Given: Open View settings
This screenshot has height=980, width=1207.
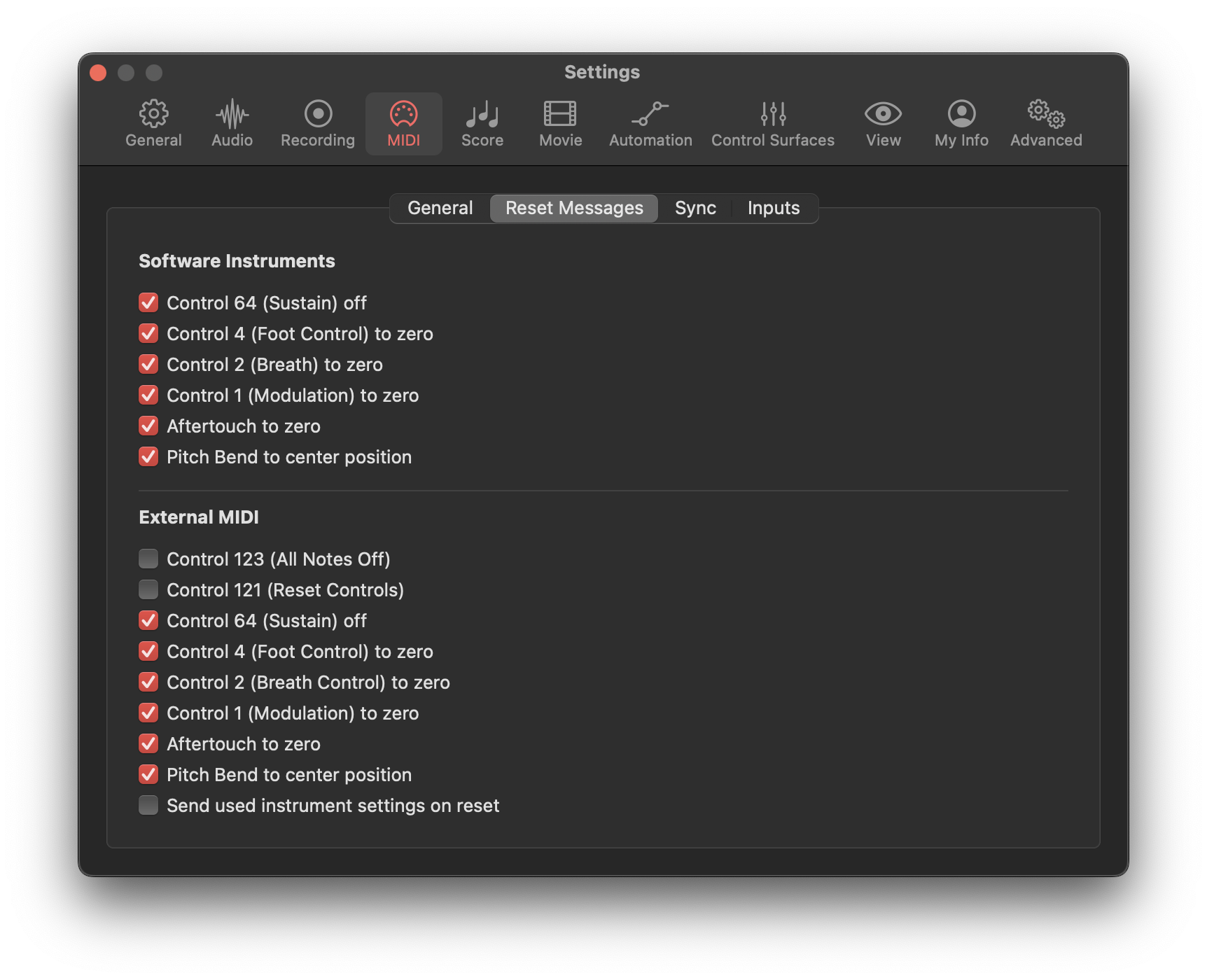Looking at the screenshot, I should point(883,122).
